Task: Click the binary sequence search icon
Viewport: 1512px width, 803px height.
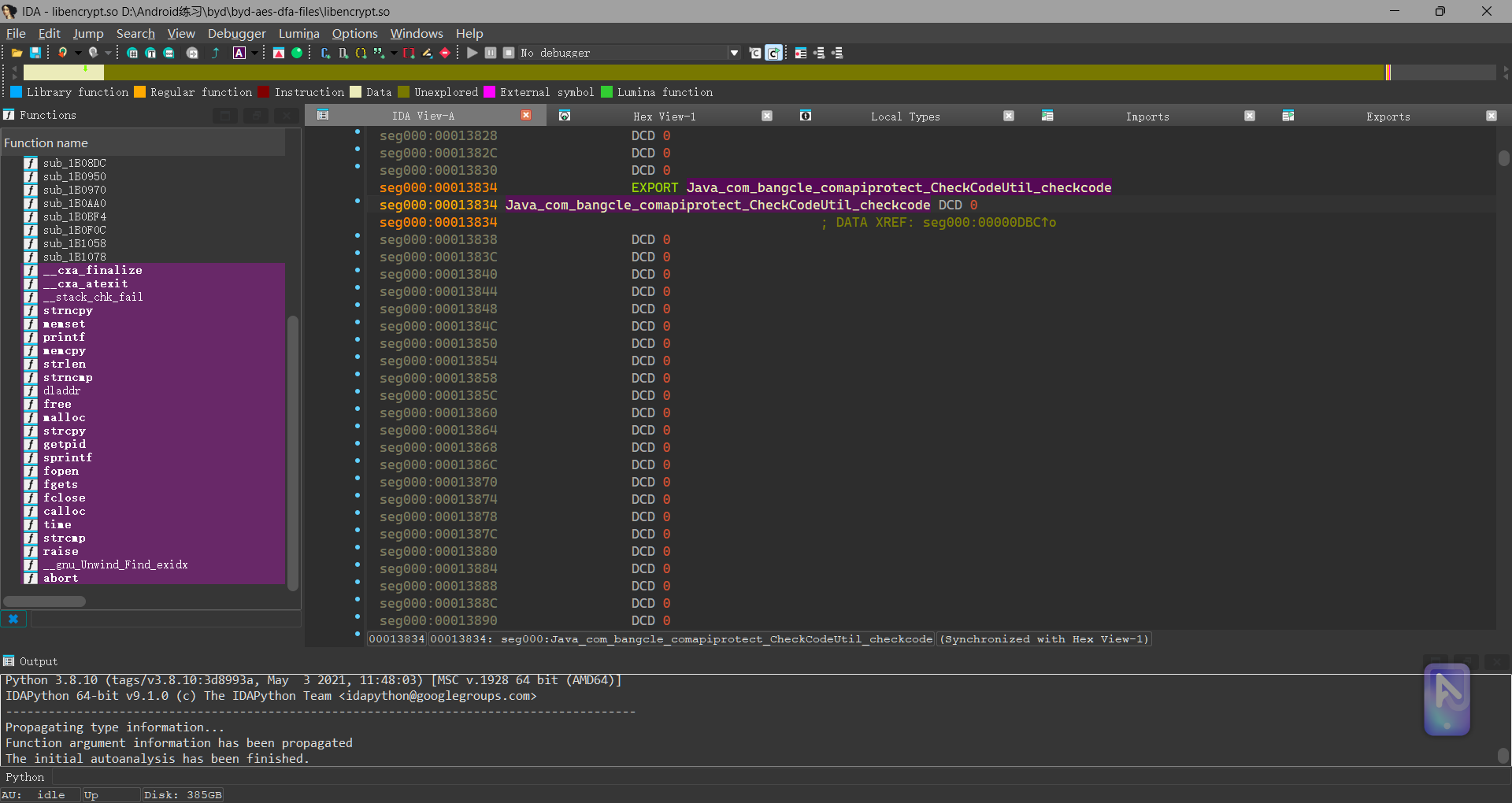Action: pos(169,53)
